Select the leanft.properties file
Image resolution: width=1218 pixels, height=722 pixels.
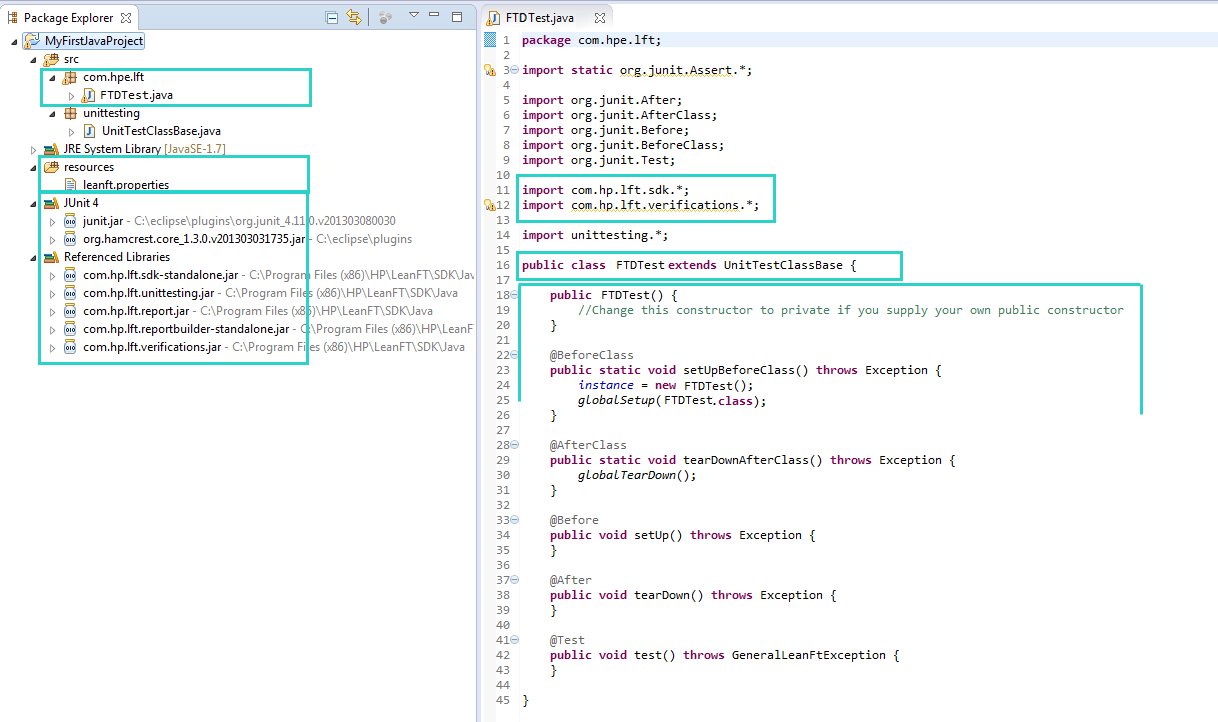click(125, 185)
